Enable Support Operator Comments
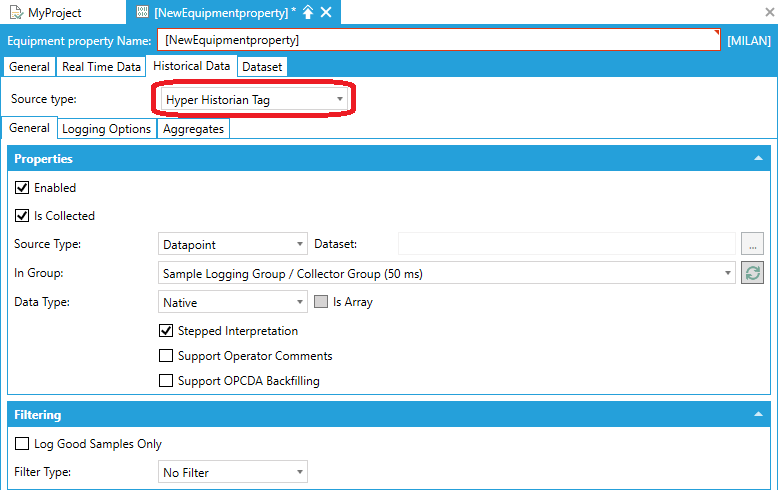 click(x=166, y=356)
